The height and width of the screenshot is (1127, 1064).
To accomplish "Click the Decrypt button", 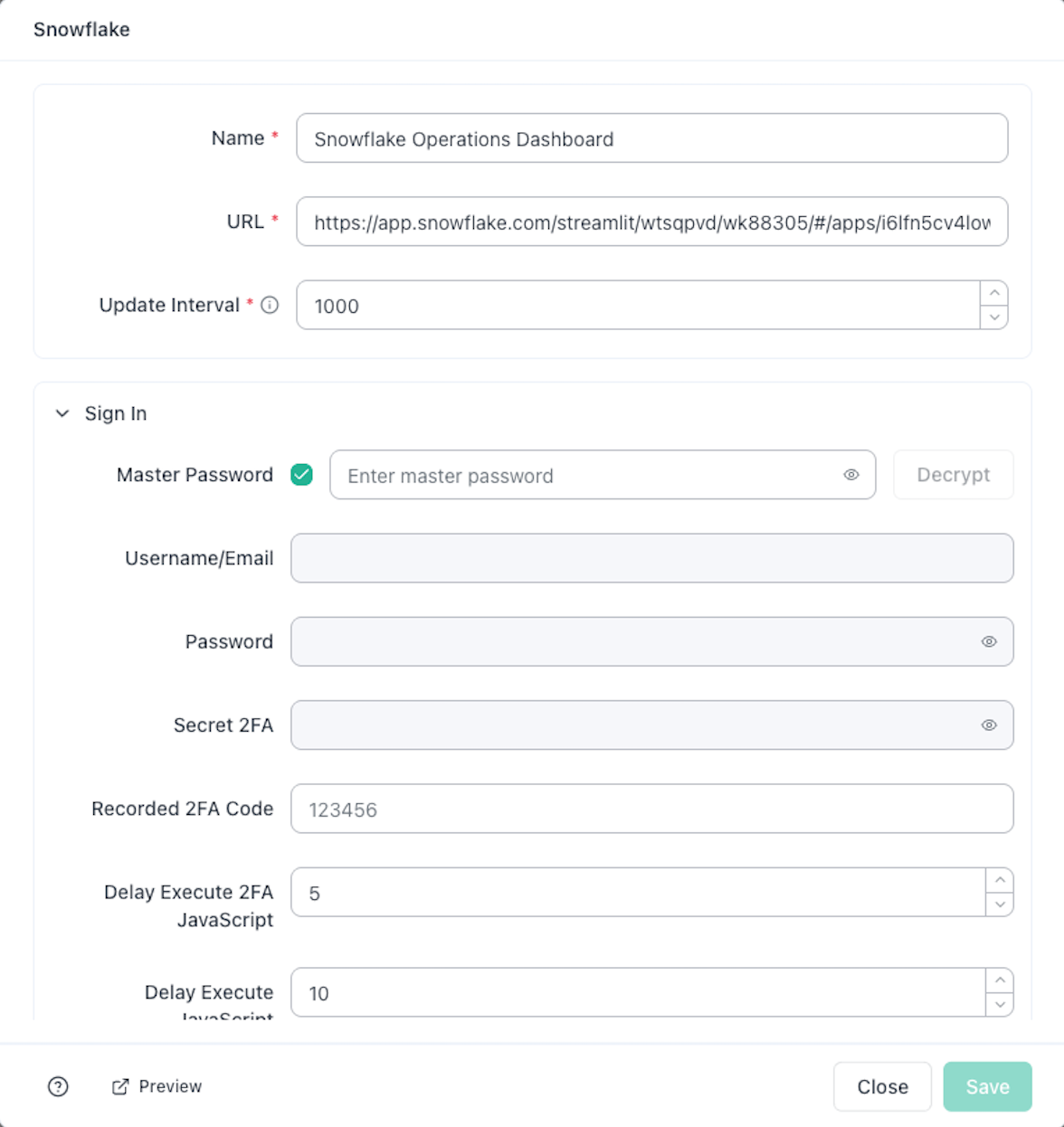I will coord(953,475).
